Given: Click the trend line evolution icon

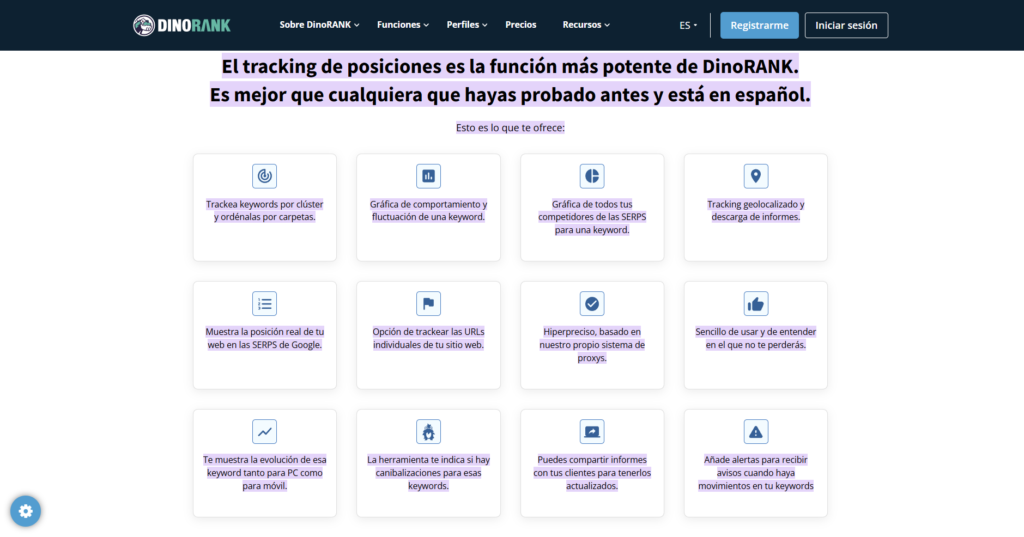Looking at the screenshot, I should (264, 432).
